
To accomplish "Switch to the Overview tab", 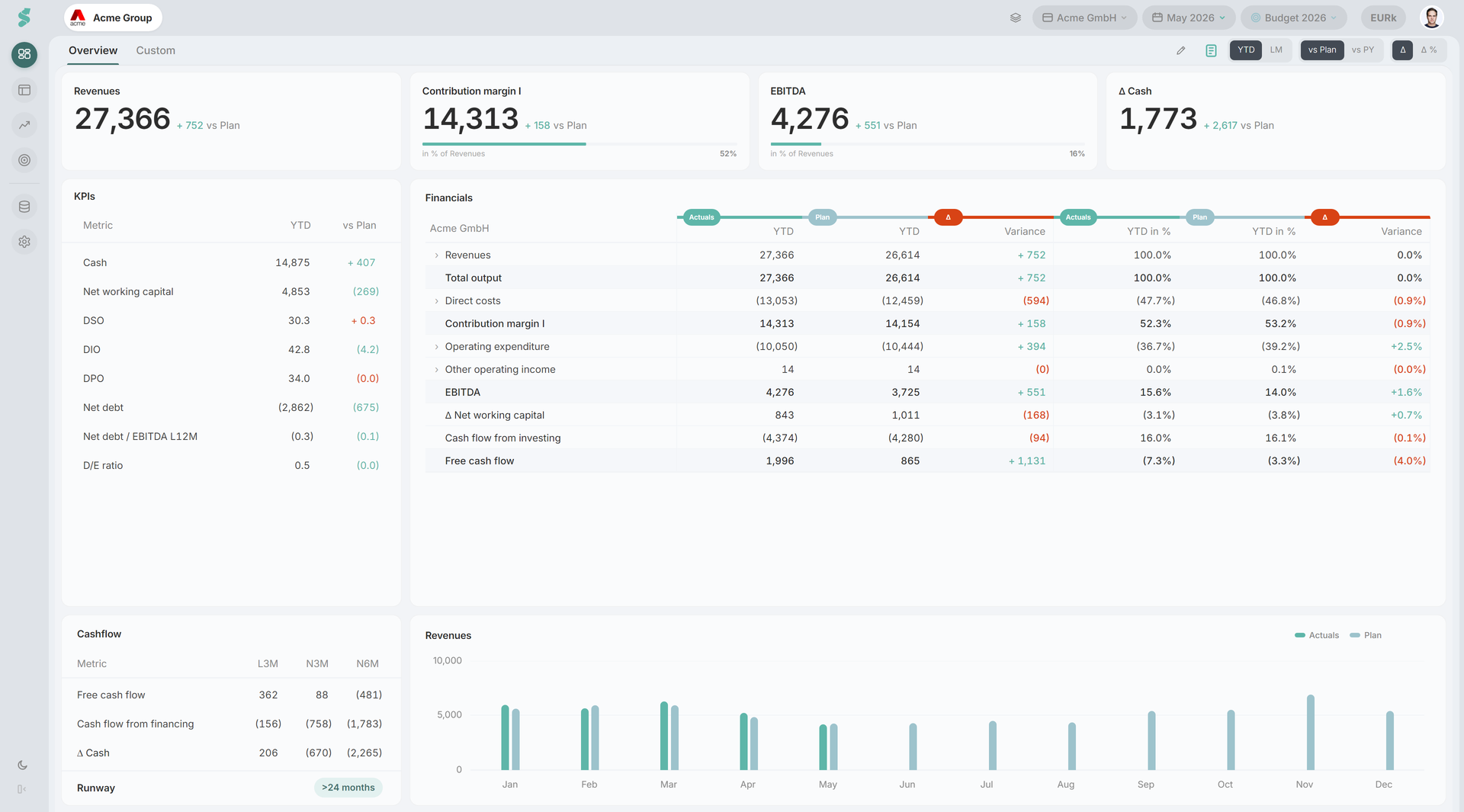I will click(x=93, y=50).
